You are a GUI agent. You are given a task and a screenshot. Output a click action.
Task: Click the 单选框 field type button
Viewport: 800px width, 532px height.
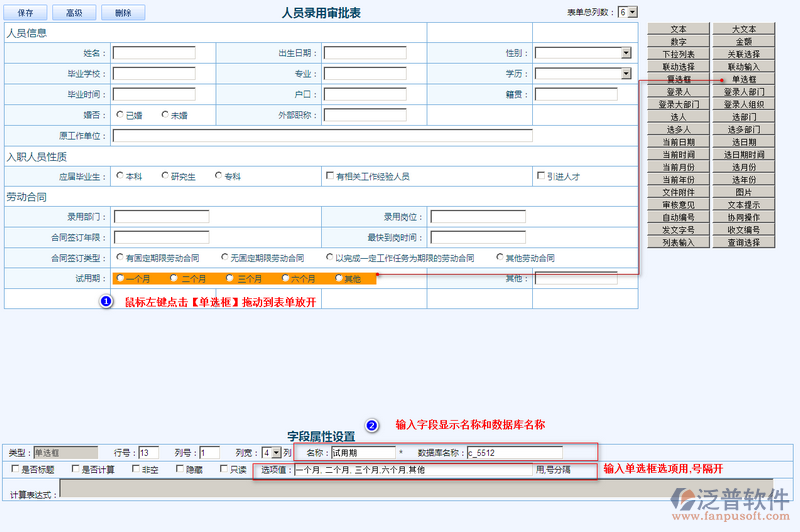(743, 79)
